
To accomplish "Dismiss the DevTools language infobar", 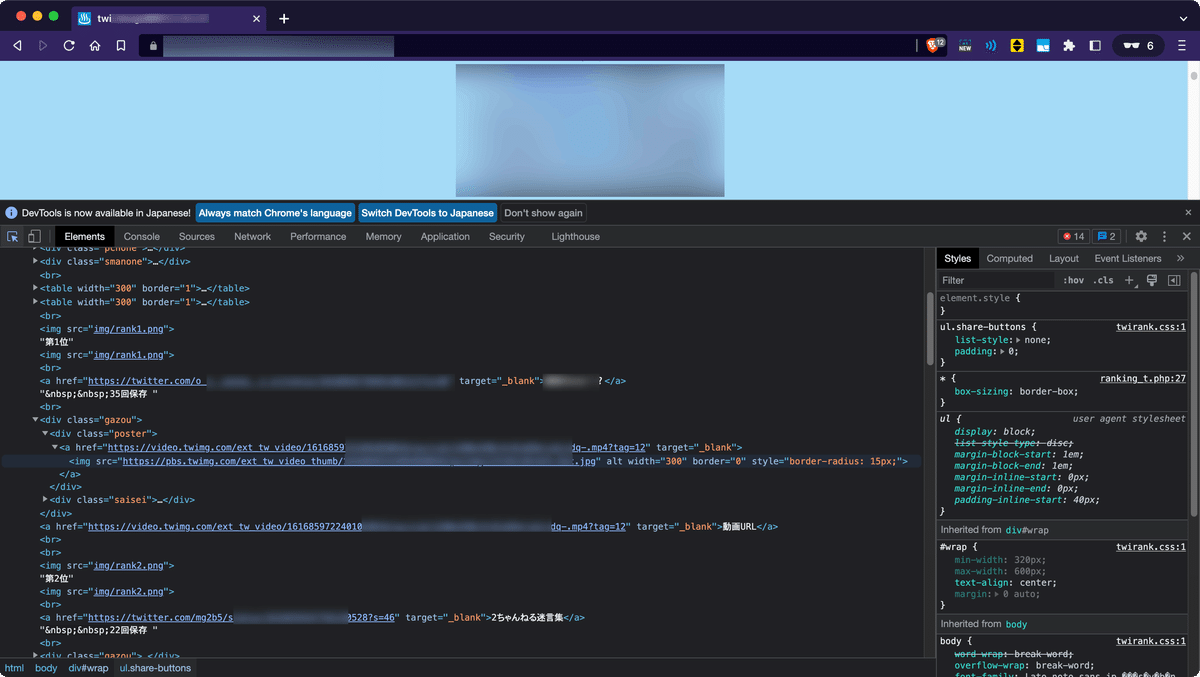I will [1188, 213].
